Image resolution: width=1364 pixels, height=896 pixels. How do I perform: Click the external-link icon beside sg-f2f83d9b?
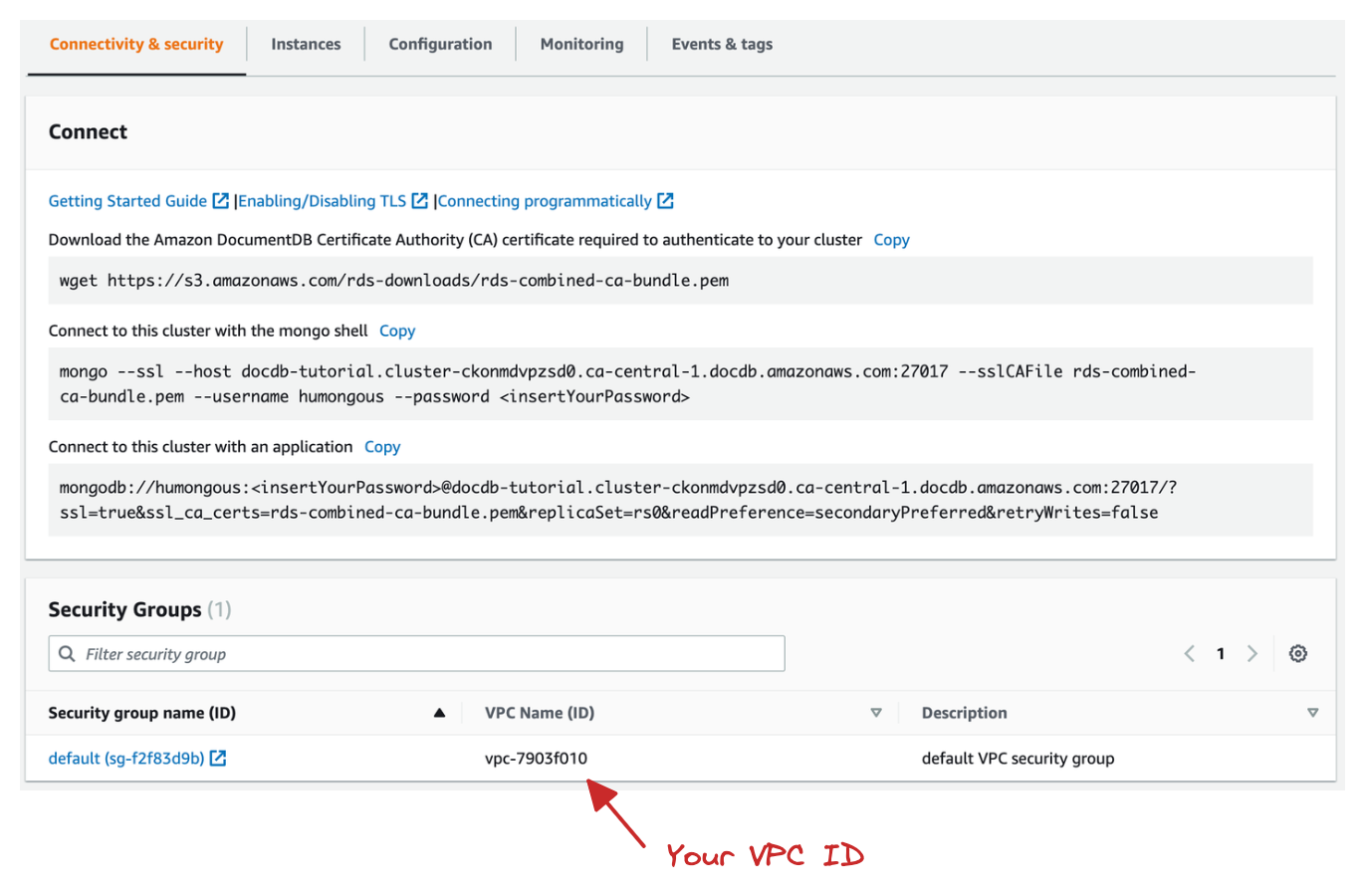[x=218, y=759]
